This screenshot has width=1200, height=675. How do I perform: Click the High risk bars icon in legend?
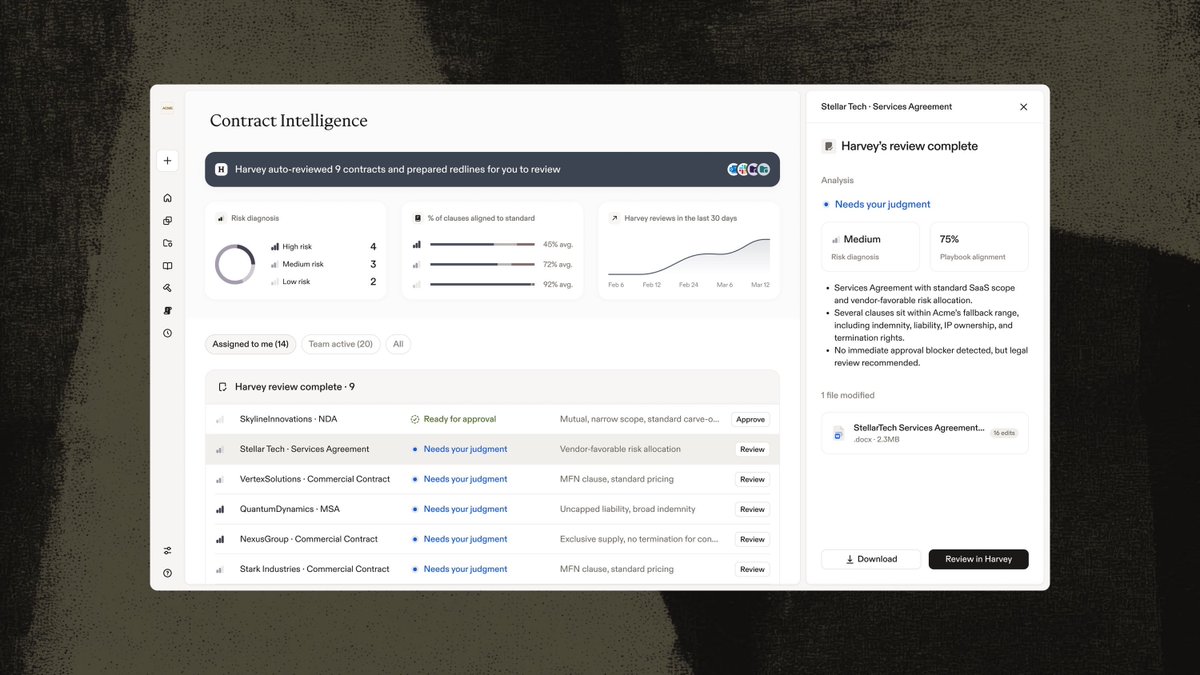tap(275, 247)
